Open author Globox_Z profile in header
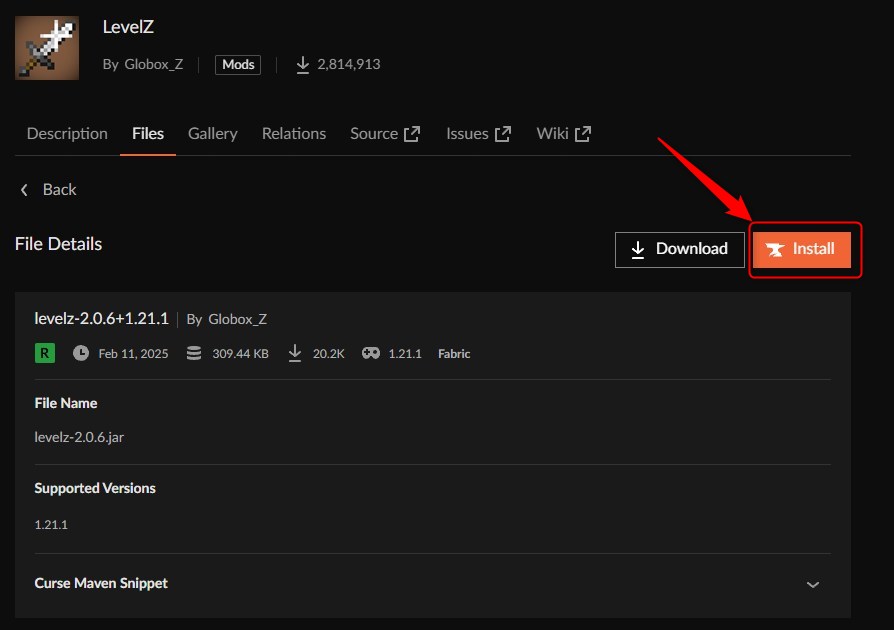The image size is (894, 630). point(153,64)
